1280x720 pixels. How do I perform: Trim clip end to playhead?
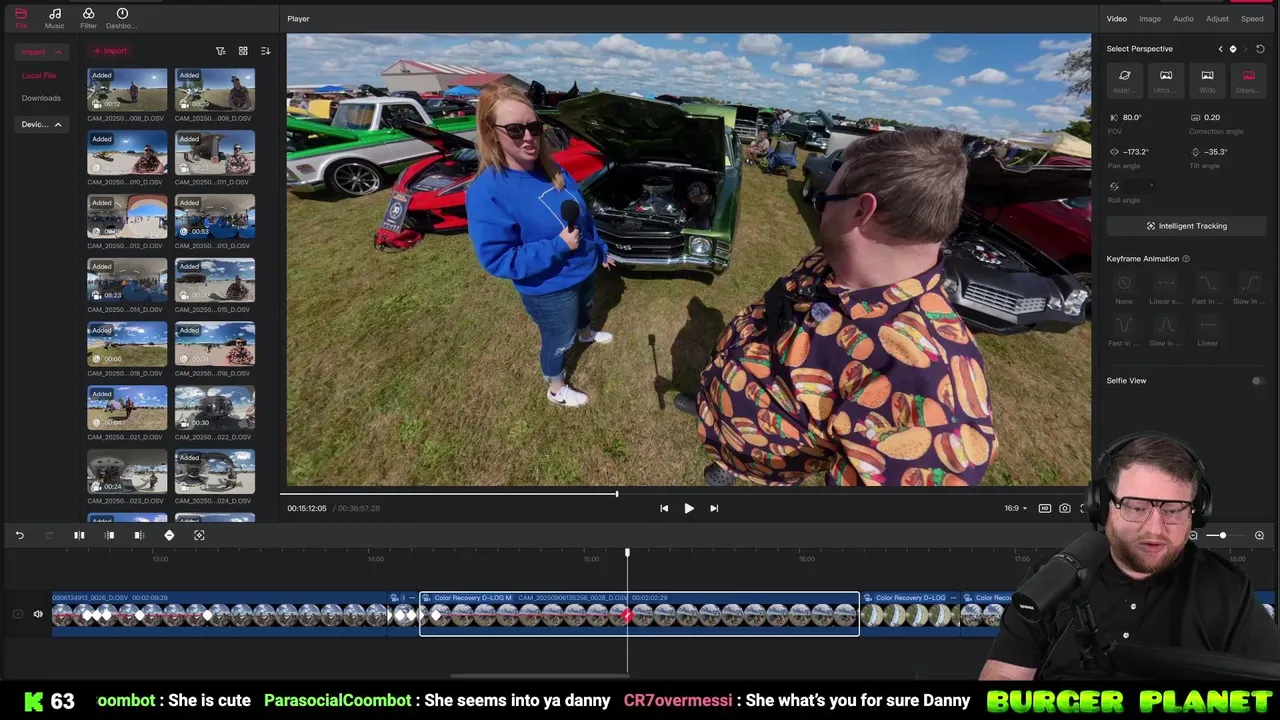pos(139,536)
